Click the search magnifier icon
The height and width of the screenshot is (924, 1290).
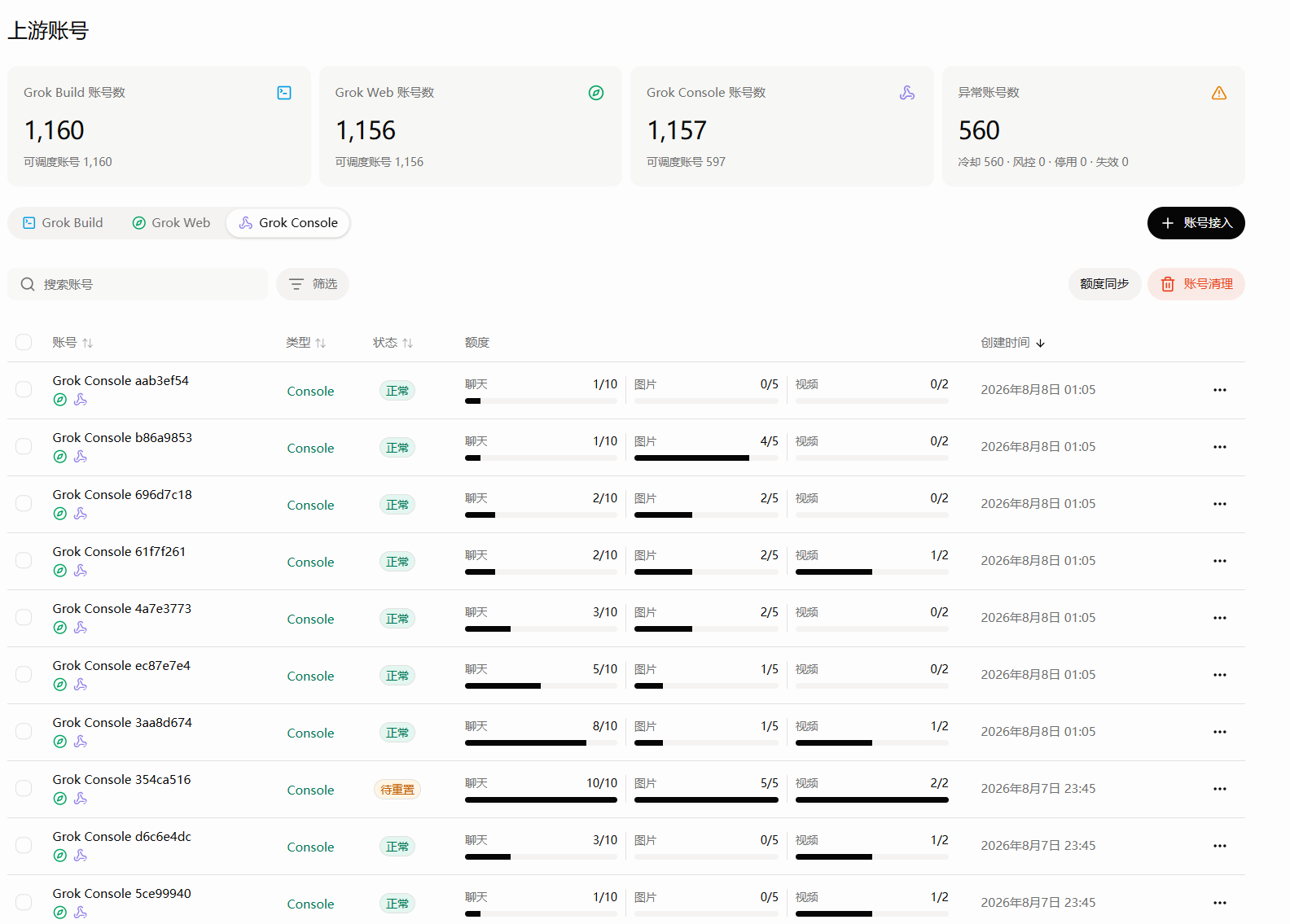(x=28, y=284)
